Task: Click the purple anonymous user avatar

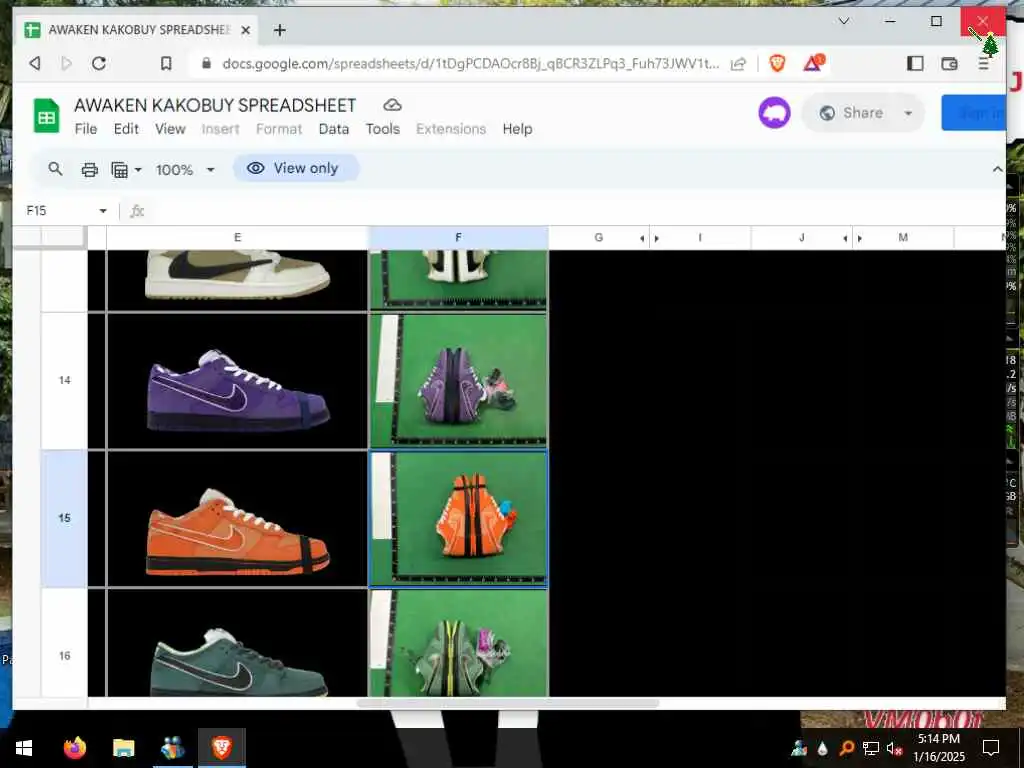Action: [775, 113]
